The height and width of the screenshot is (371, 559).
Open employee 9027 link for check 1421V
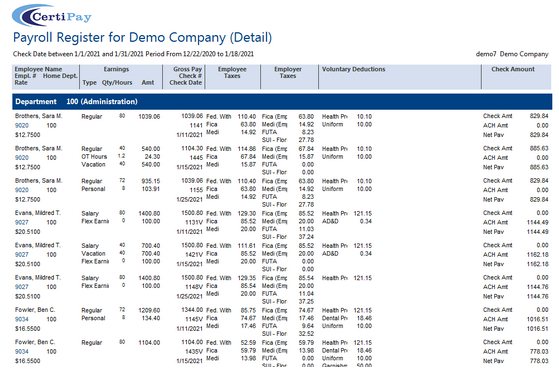pos(22,254)
